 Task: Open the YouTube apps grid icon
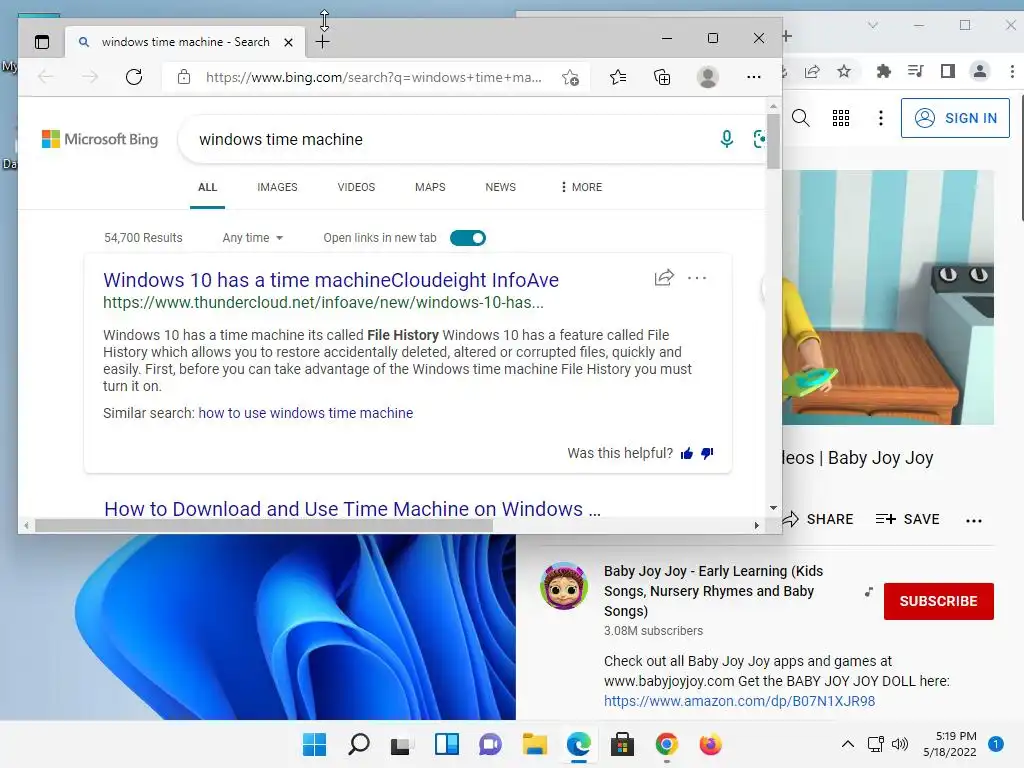point(840,118)
